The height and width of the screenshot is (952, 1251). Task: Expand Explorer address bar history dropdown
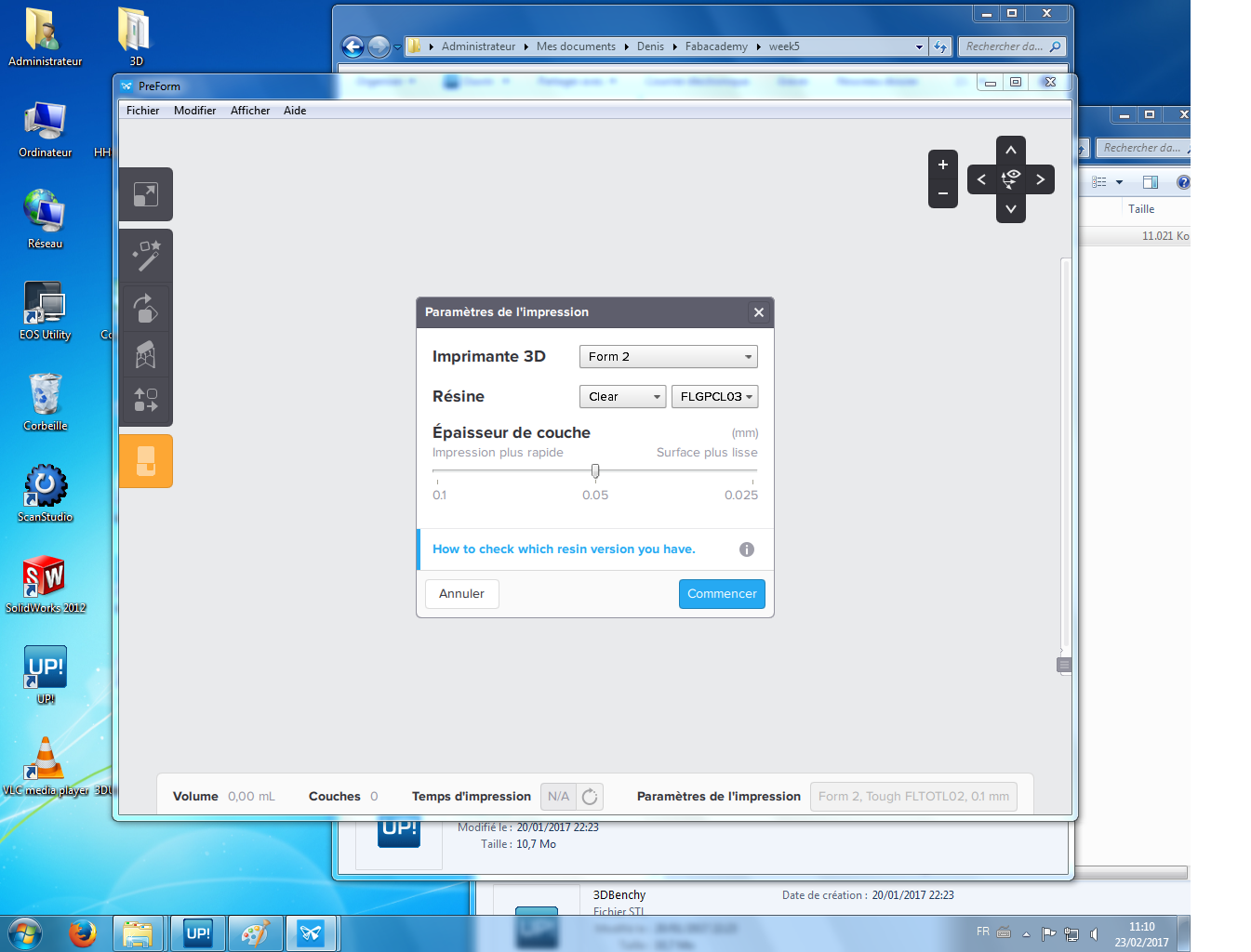[919, 46]
